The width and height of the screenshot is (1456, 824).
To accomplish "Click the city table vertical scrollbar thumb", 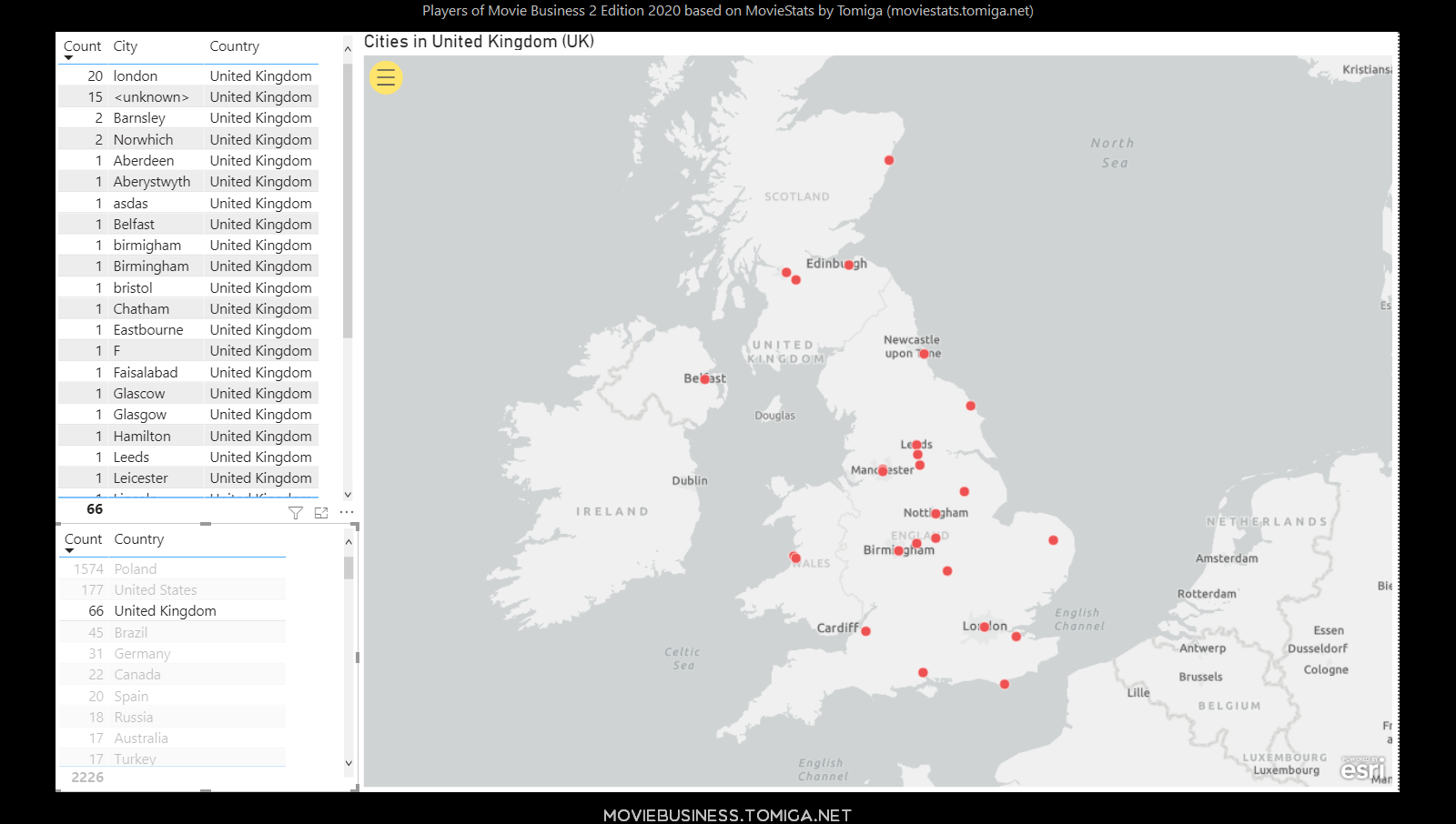I will pos(348,200).
